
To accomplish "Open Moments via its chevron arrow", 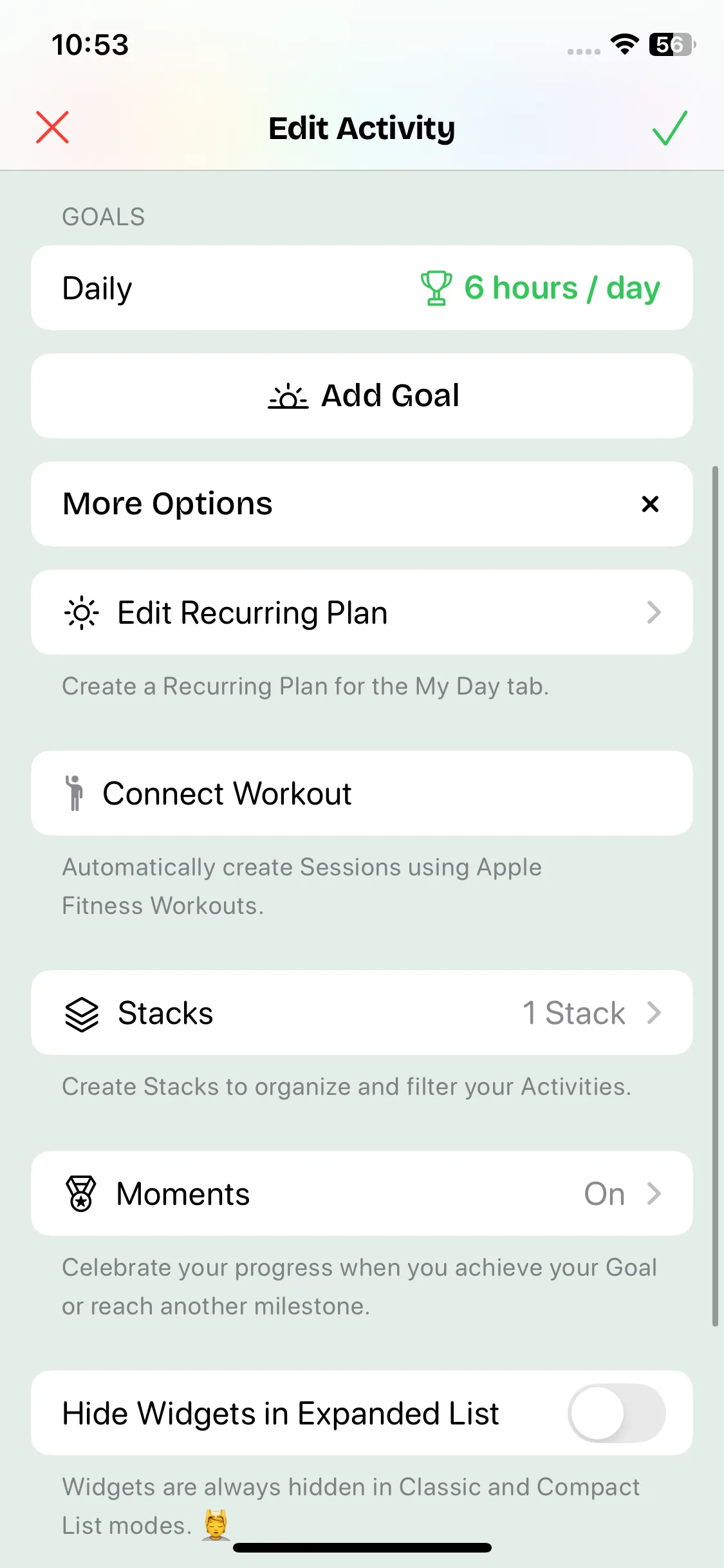I will coord(654,1193).
